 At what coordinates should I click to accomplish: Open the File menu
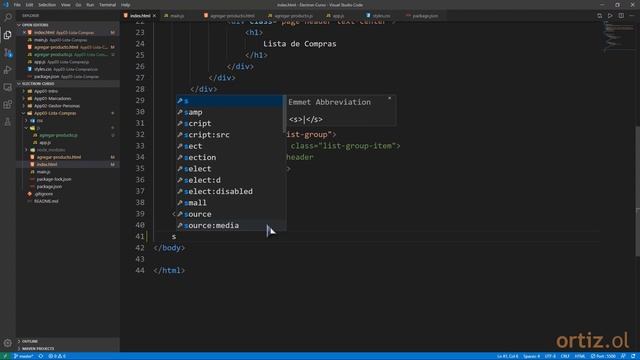pyautogui.click(x=17, y=5)
